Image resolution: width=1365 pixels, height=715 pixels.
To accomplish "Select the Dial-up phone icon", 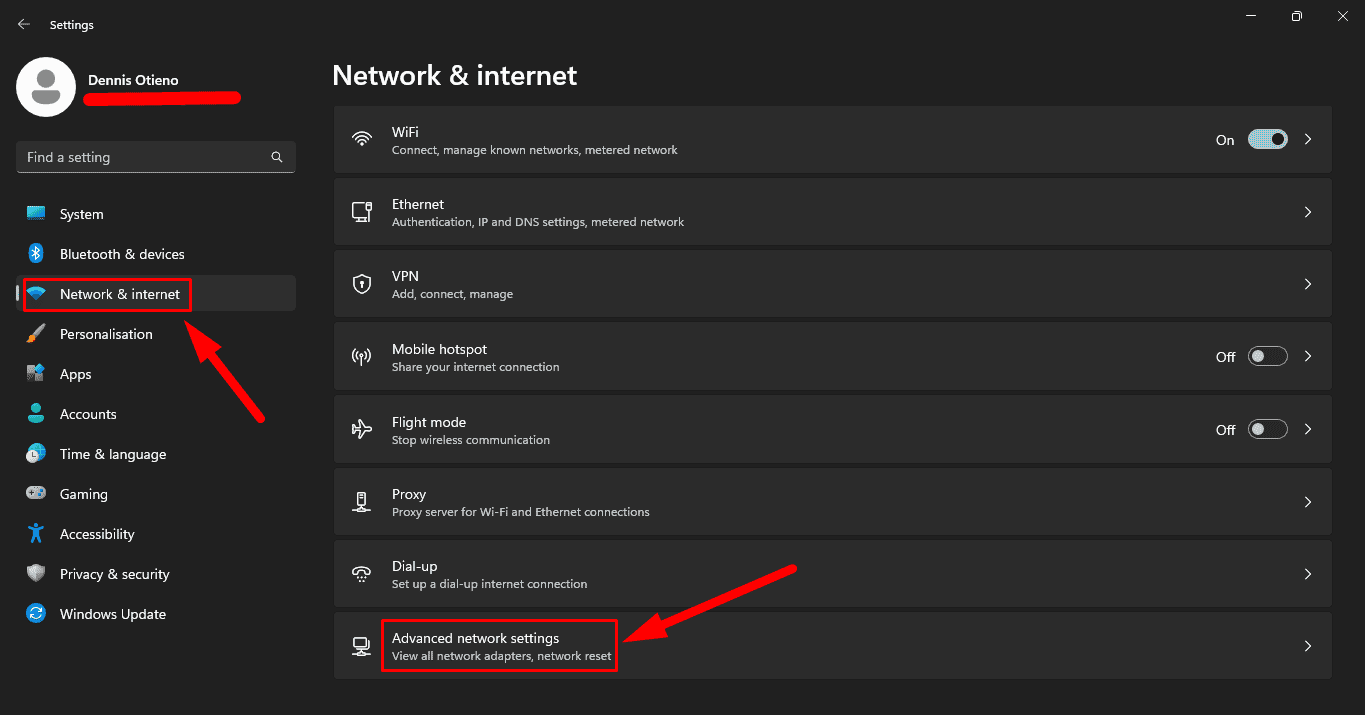I will [361, 573].
